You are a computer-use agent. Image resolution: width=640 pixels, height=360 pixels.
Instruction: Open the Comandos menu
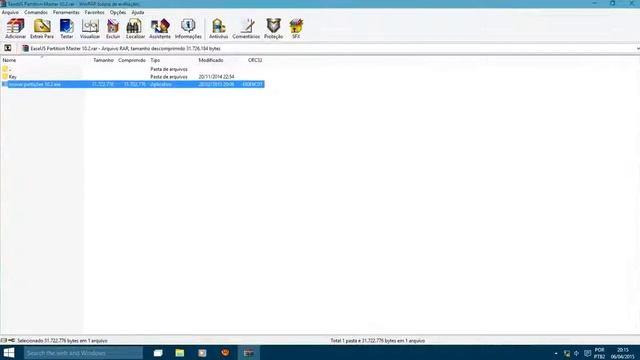(x=36, y=12)
